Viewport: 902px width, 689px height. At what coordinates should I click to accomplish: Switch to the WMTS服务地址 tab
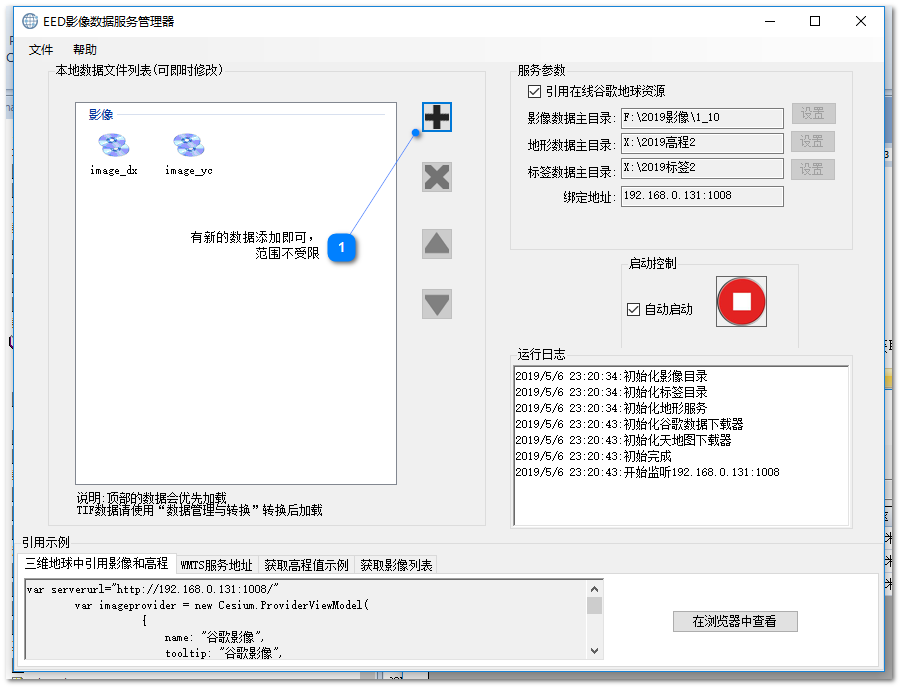click(x=216, y=565)
